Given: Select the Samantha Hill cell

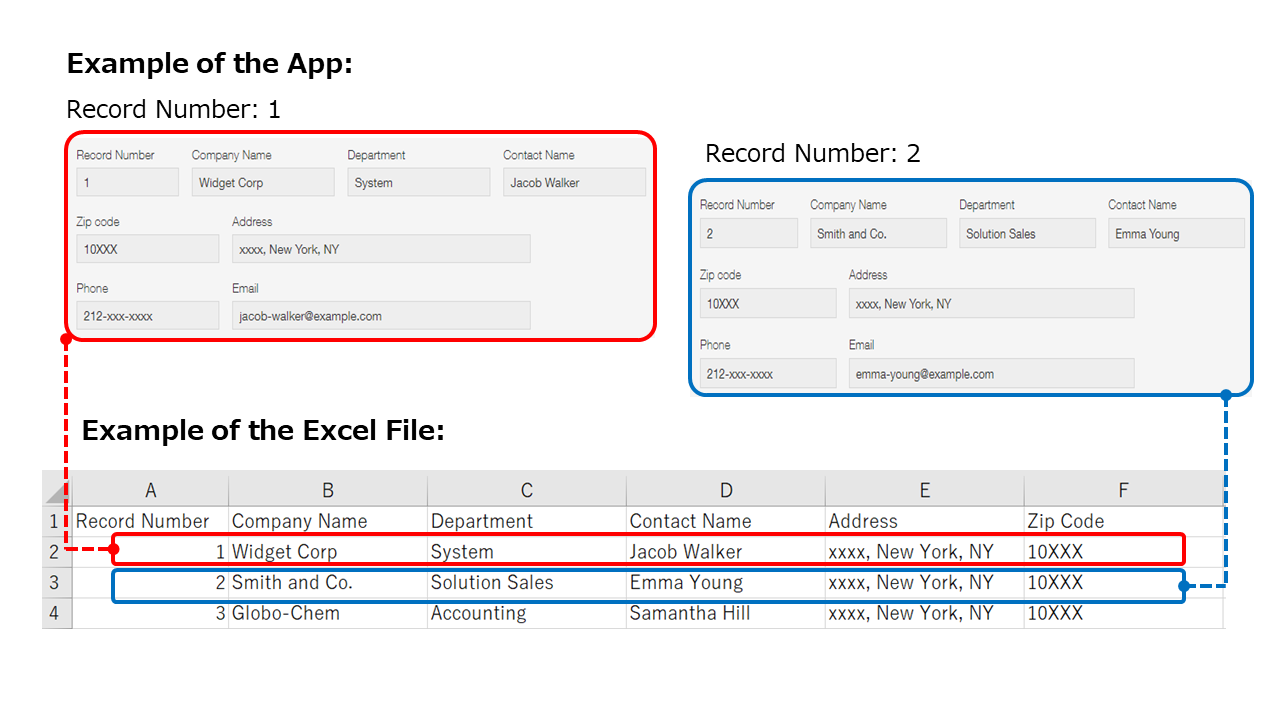Looking at the screenshot, I should [690, 613].
